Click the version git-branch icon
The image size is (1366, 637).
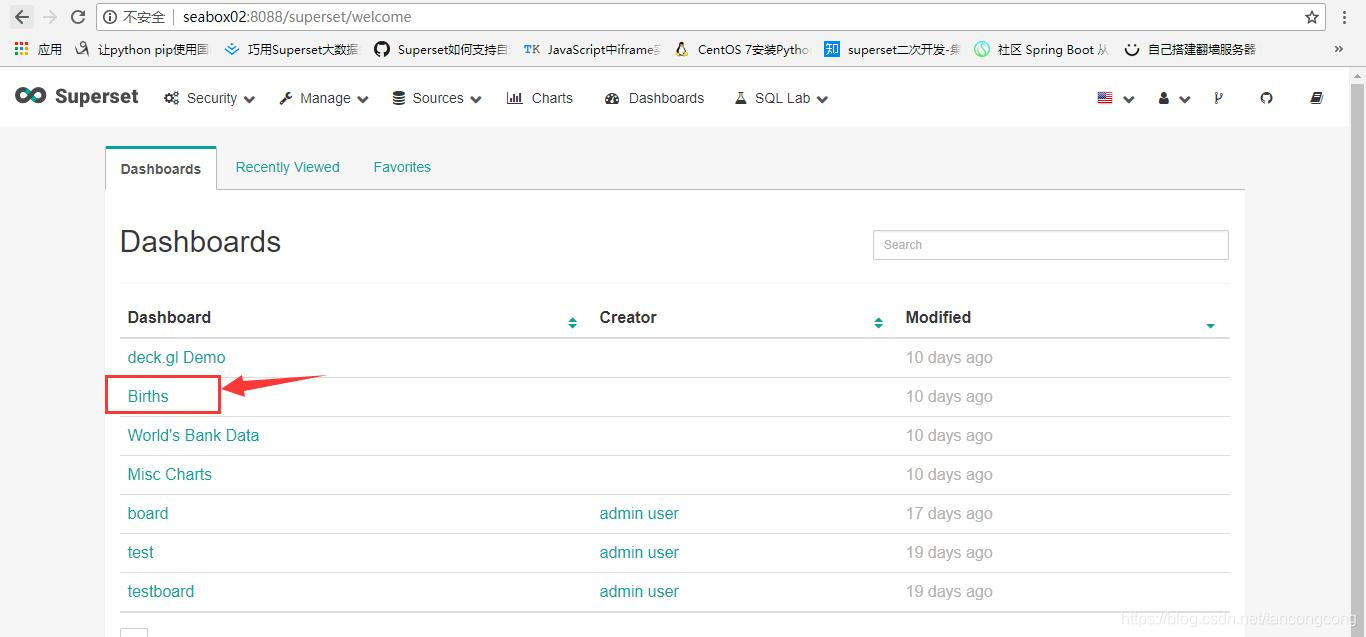[x=1219, y=97]
